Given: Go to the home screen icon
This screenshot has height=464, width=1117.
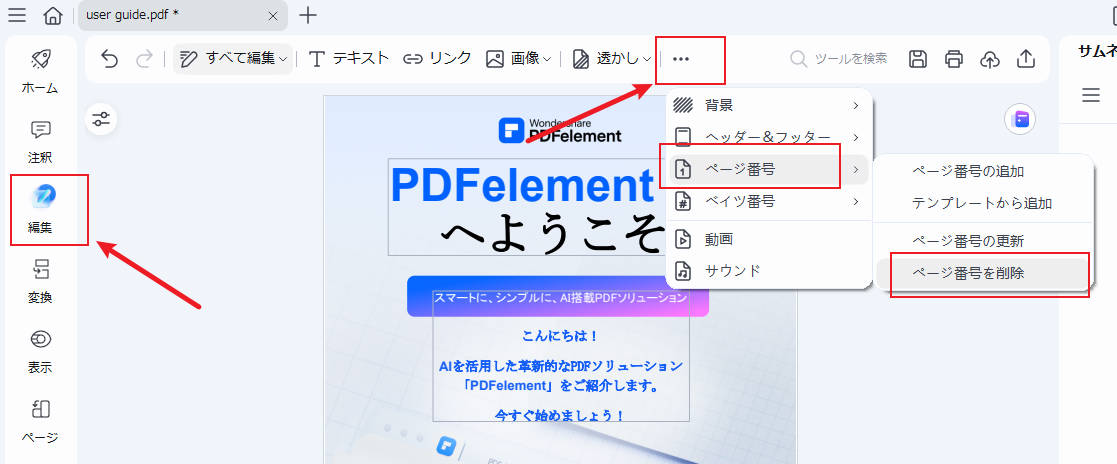Looking at the screenshot, I should point(53,15).
